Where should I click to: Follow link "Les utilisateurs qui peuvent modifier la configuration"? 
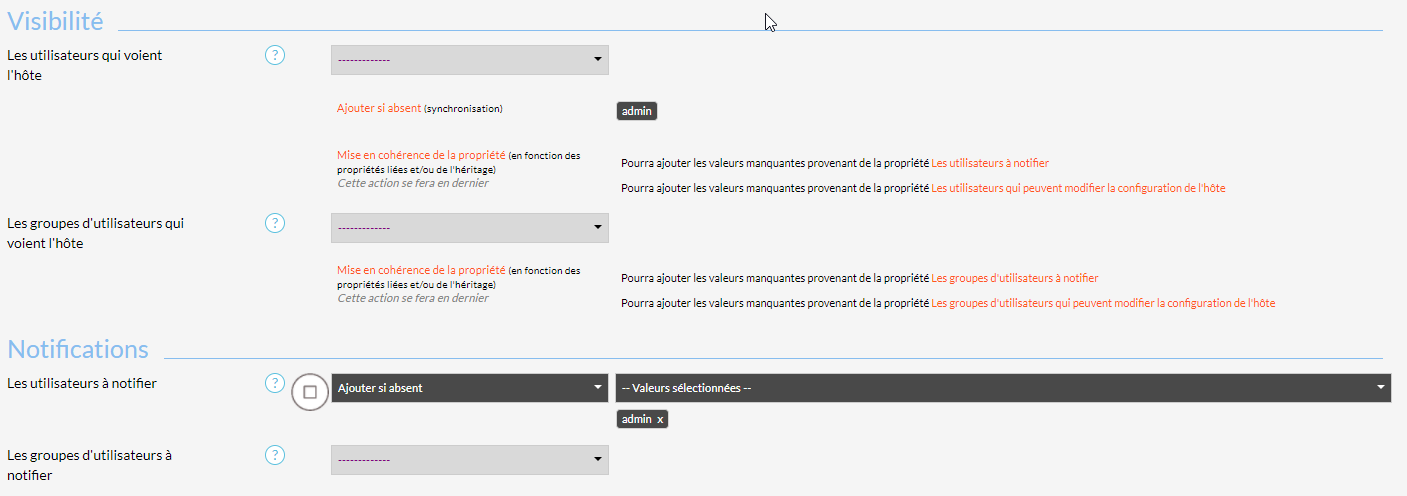(1078, 188)
